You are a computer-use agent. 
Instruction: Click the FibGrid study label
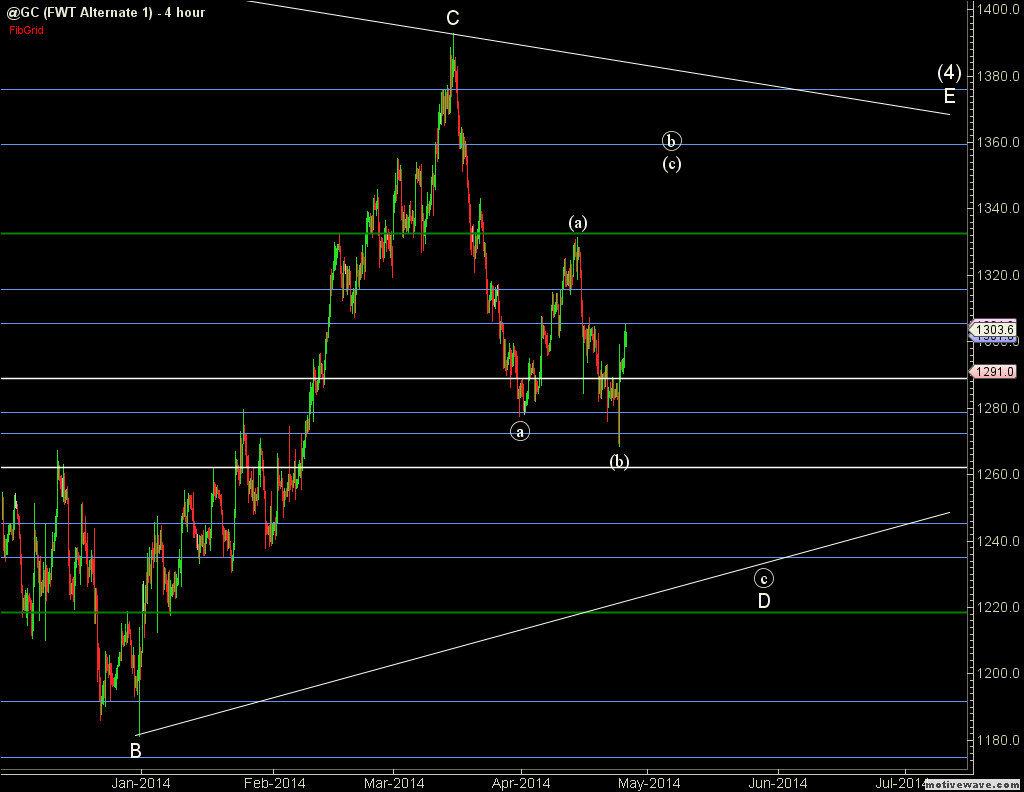(x=27, y=30)
